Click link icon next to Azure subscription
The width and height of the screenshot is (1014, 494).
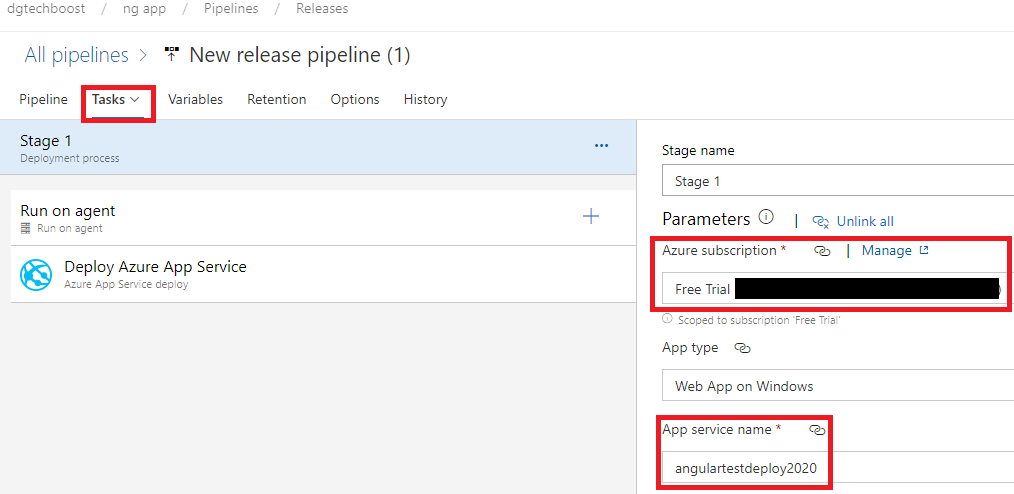coord(822,251)
